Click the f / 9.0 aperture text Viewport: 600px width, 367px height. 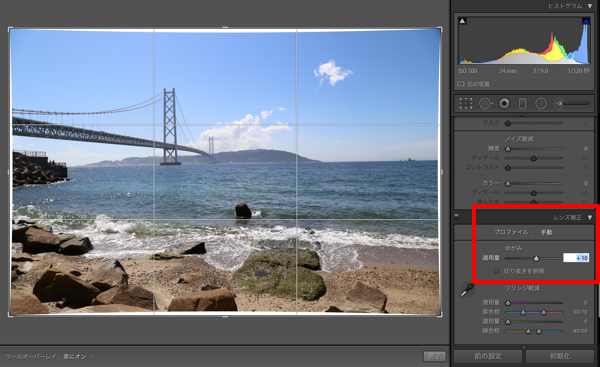click(x=541, y=71)
